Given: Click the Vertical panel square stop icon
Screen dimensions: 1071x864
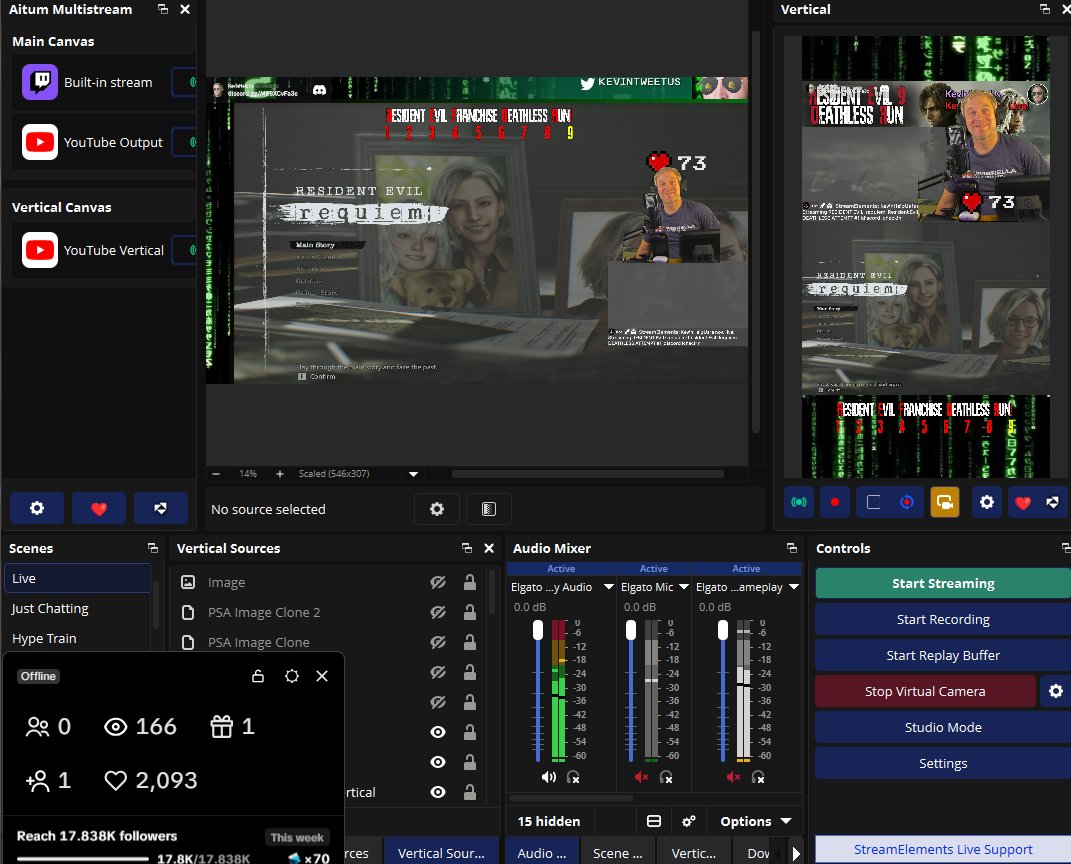Looking at the screenshot, I should tap(873, 502).
